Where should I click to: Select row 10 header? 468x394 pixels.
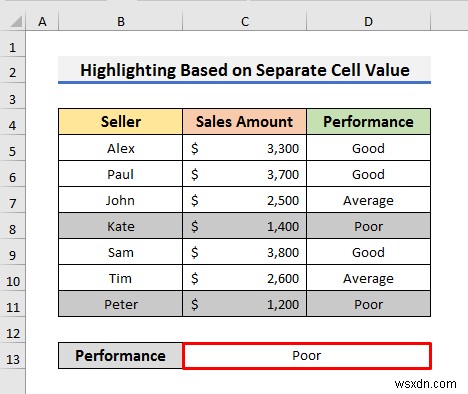coord(12,278)
